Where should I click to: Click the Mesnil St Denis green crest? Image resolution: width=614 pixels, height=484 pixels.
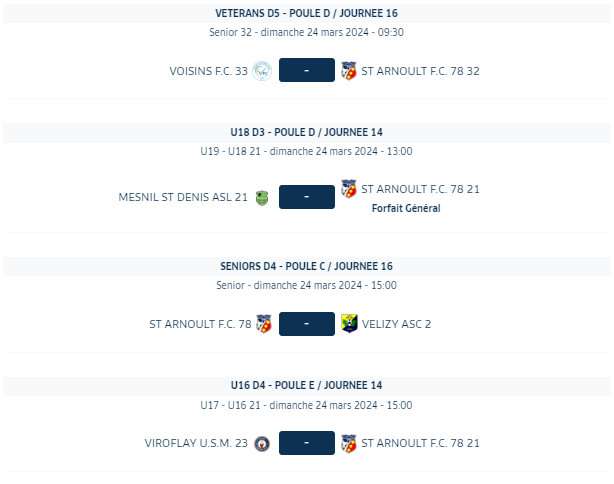[262, 197]
